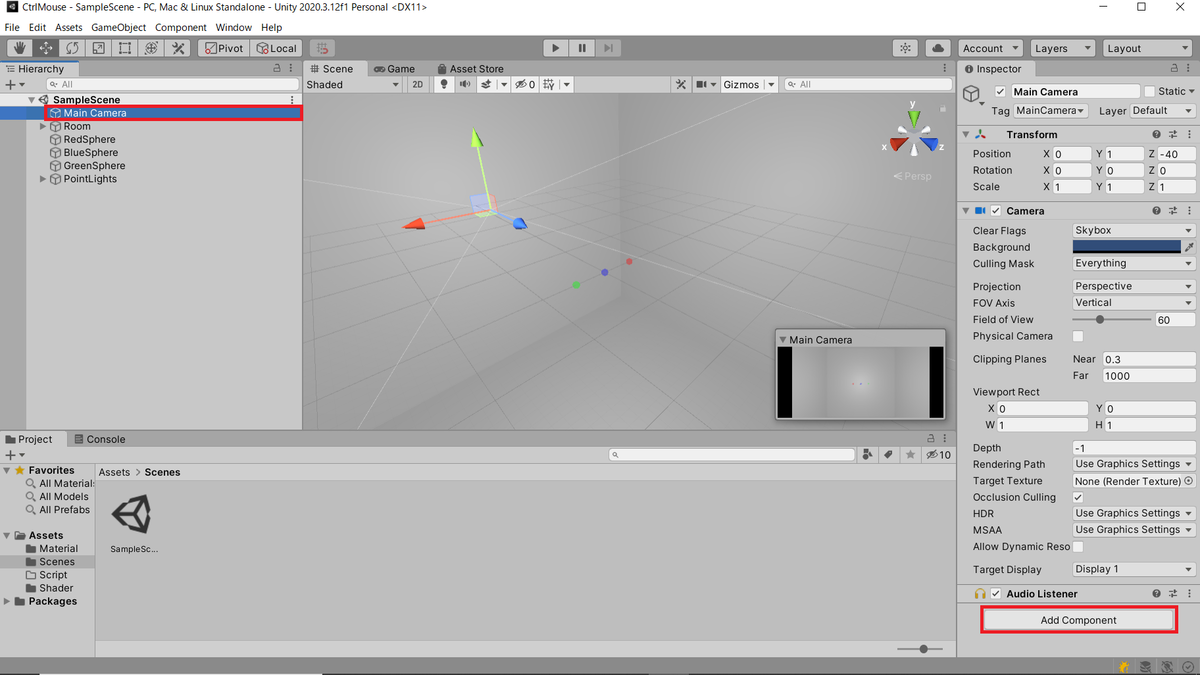Toggle scene lighting bulb icon

pos(445,85)
